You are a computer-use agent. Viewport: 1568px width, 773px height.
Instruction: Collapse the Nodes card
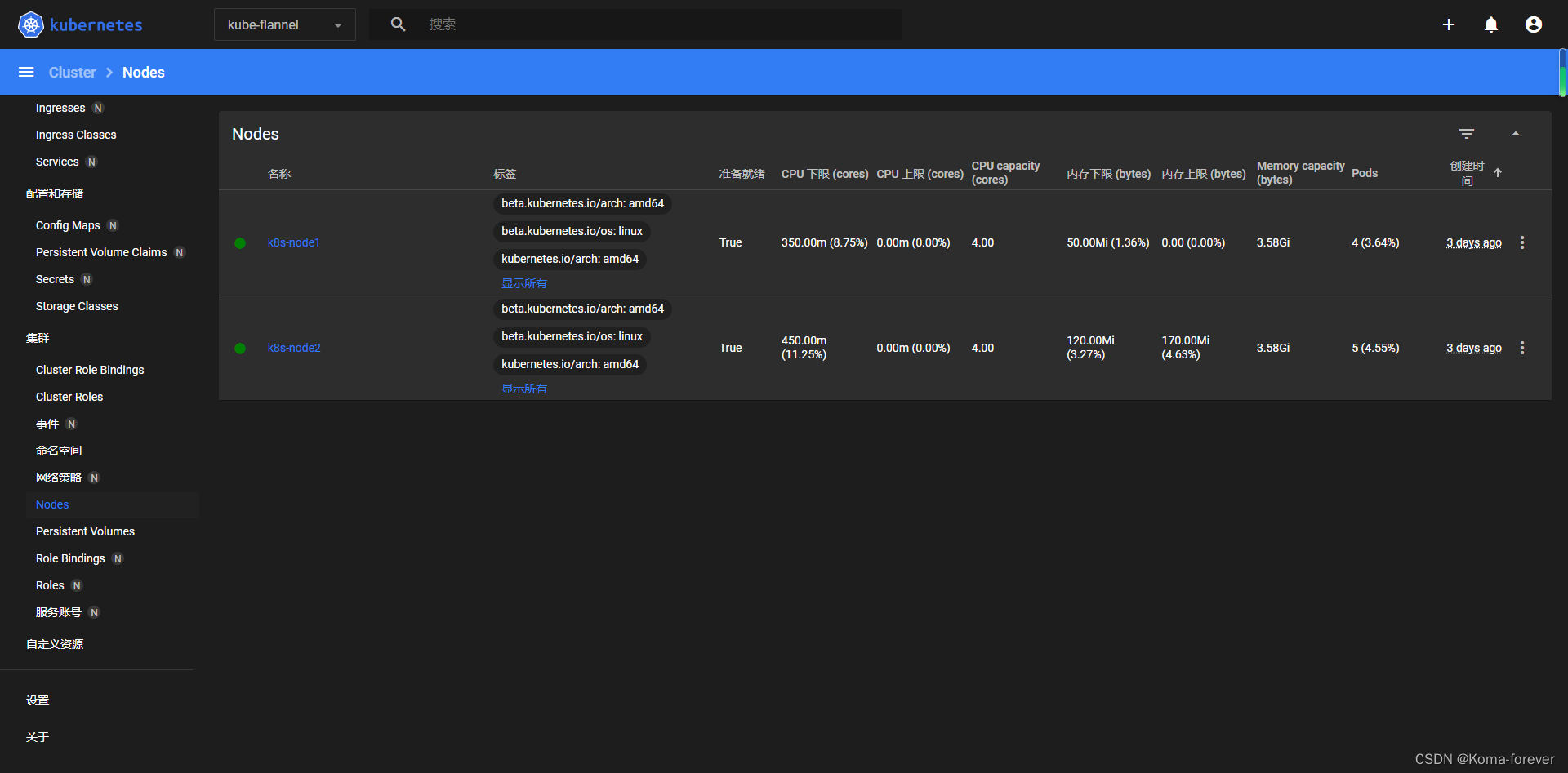[1516, 134]
